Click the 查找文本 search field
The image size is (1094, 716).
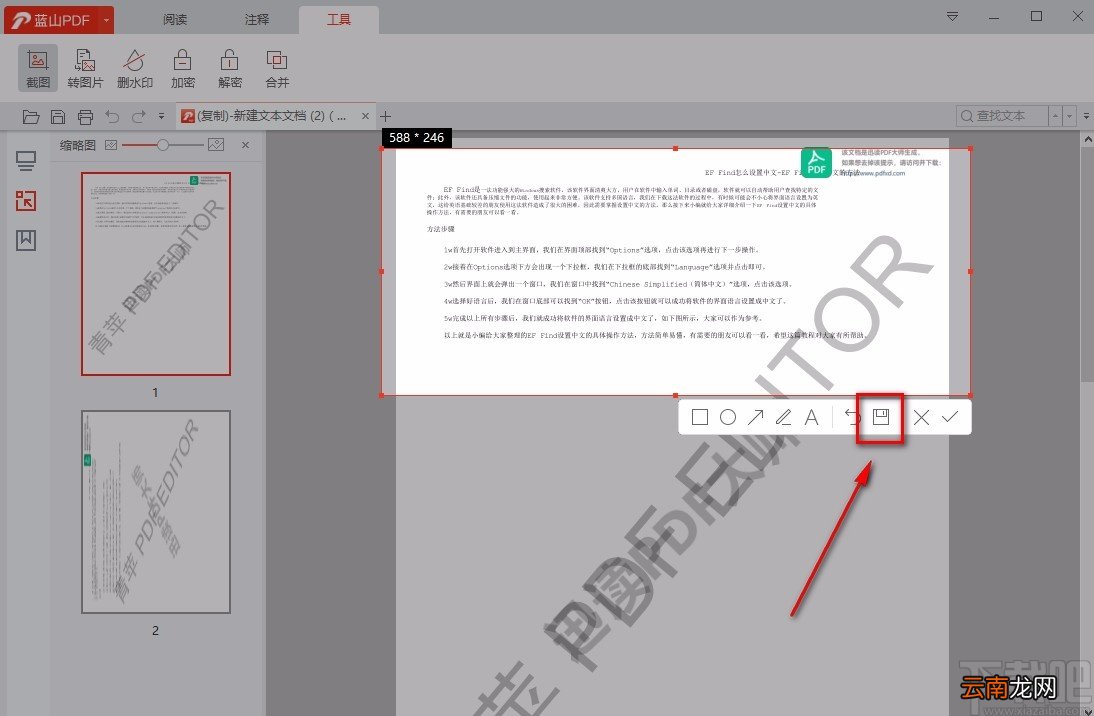(1001, 116)
